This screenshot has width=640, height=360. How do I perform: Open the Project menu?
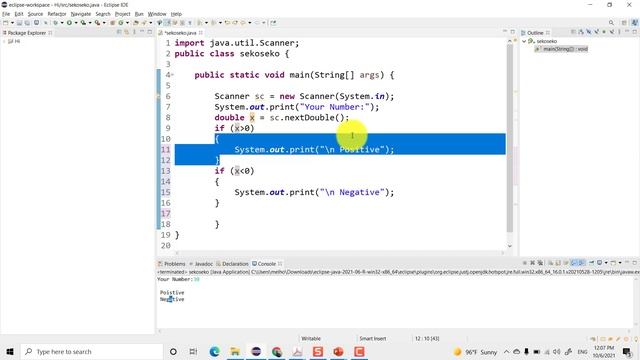click(x=122, y=14)
